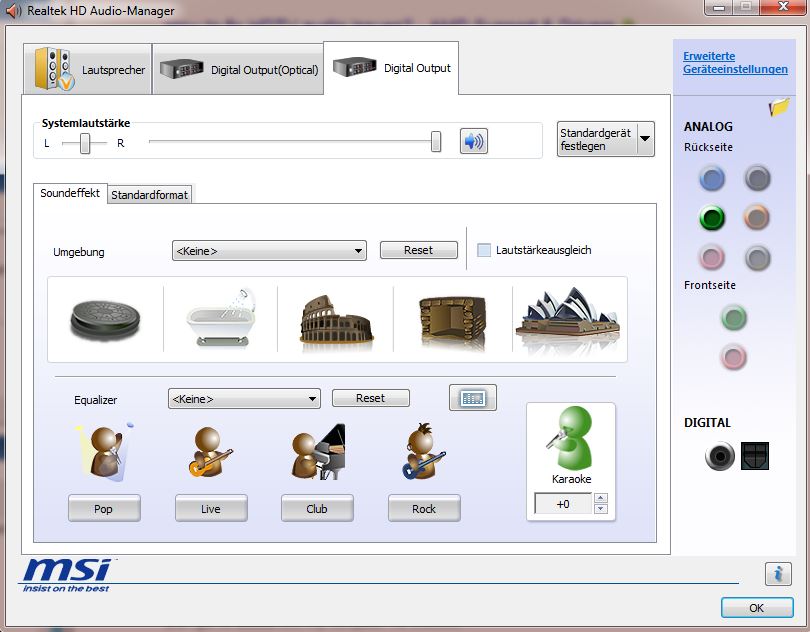The width and height of the screenshot is (810, 632).
Task: Click the L/R balance slider handle
Action: coord(85,143)
